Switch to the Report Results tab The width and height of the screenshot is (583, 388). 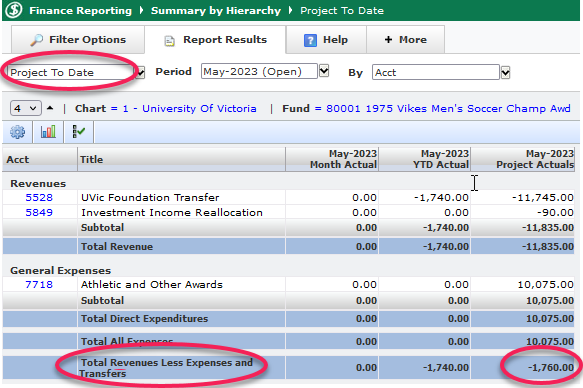tap(215, 40)
